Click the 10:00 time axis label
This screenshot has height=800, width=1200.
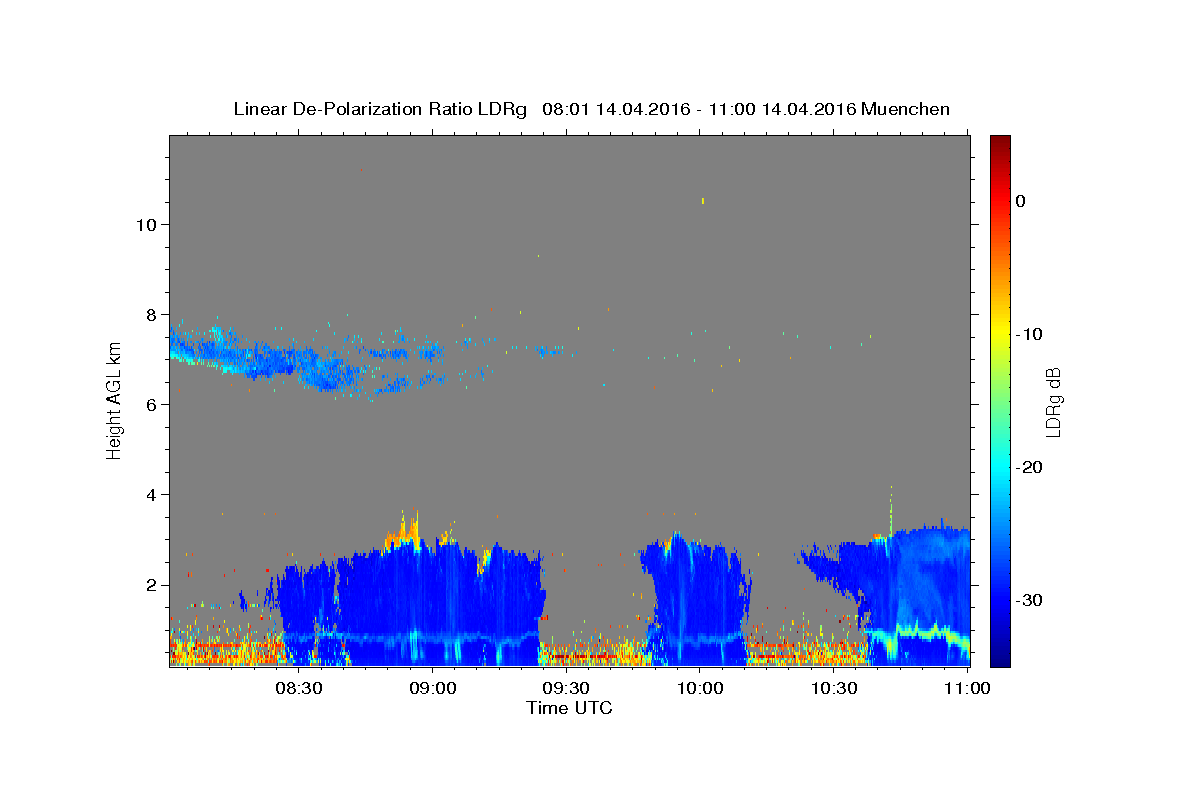coord(699,689)
